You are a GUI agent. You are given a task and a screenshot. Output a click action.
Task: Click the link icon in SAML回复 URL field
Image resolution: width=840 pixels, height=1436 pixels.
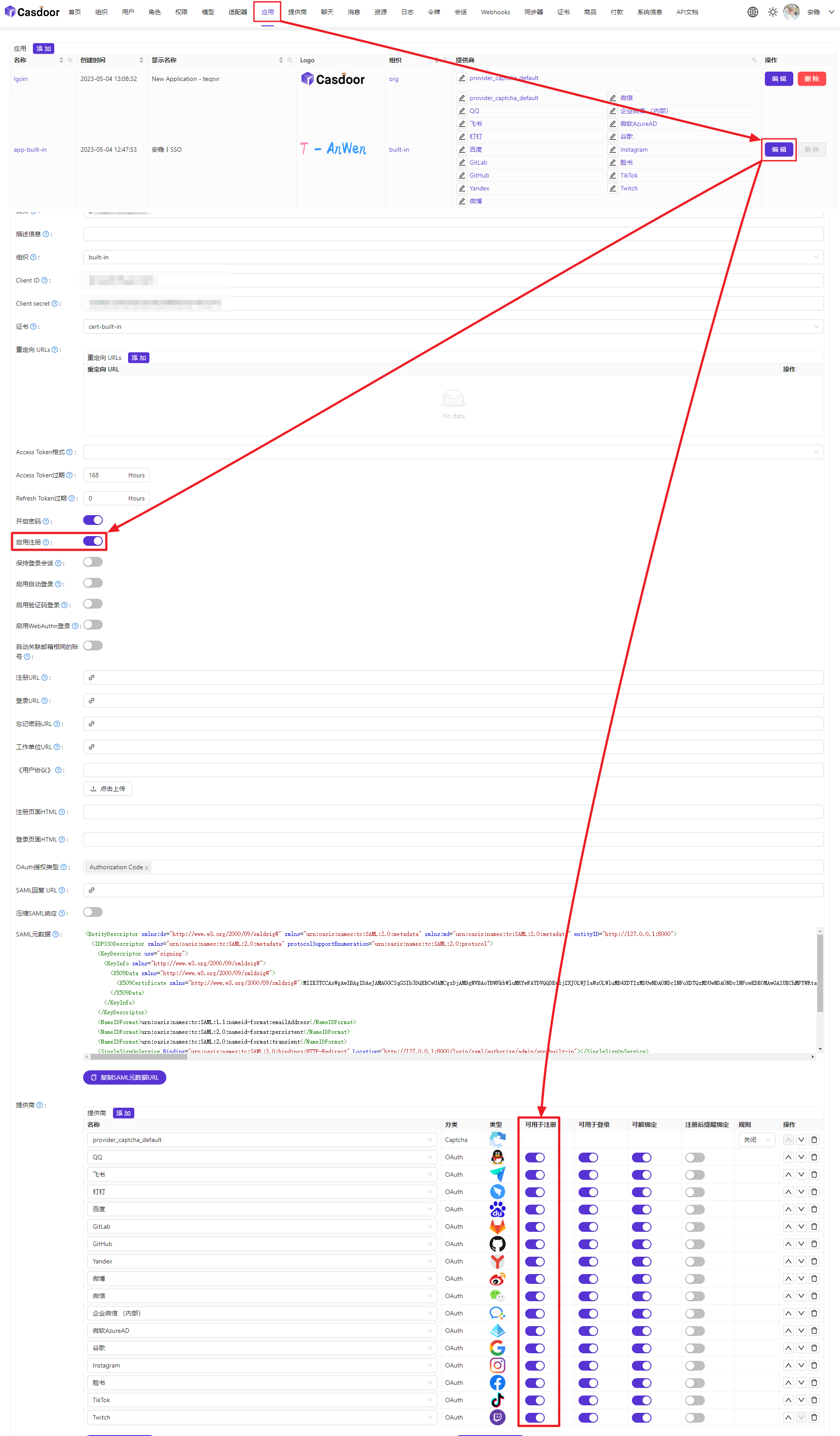click(x=91, y=890)
